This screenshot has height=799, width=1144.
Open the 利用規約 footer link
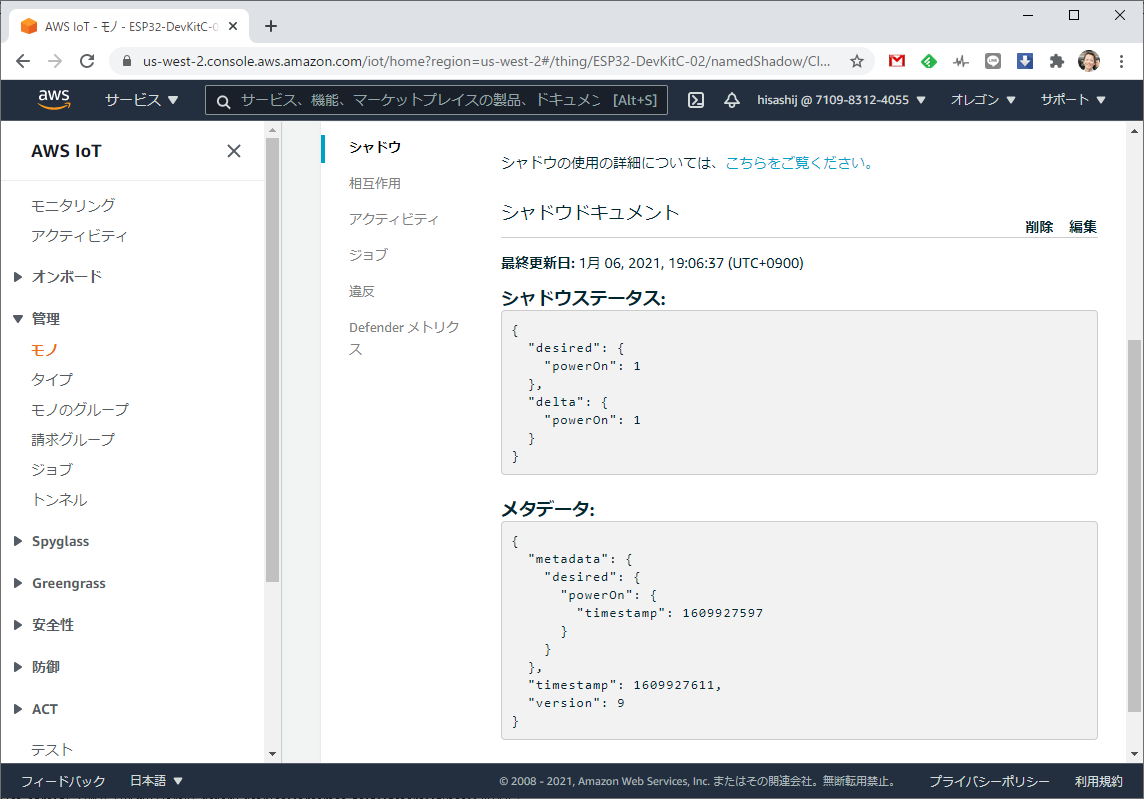pos(1098,781)
